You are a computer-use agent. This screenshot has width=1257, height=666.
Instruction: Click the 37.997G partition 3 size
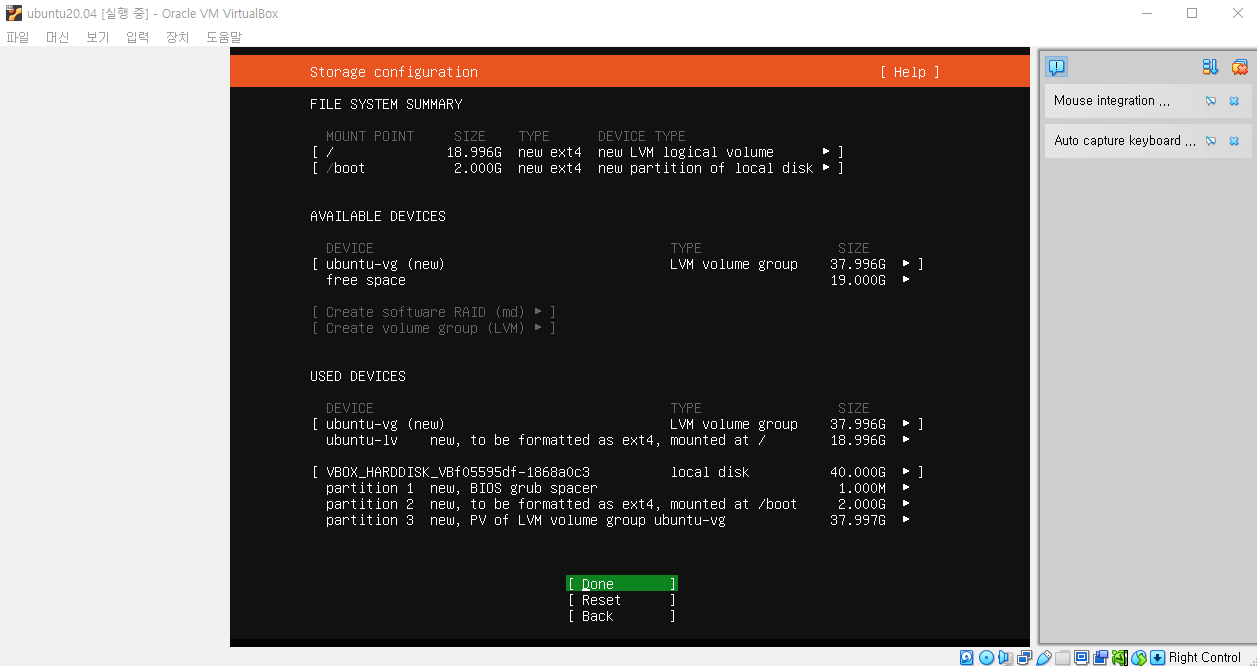pos(858,520)
